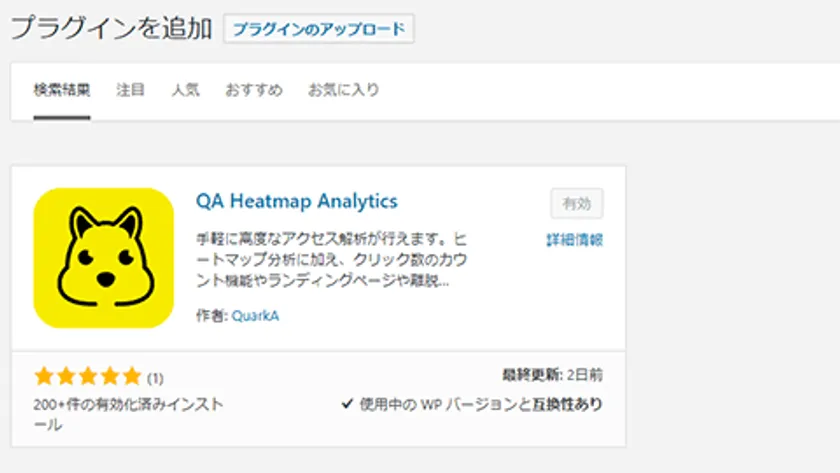Click the fourth rating star
This screenshot has height=473, width=840.
109,377
